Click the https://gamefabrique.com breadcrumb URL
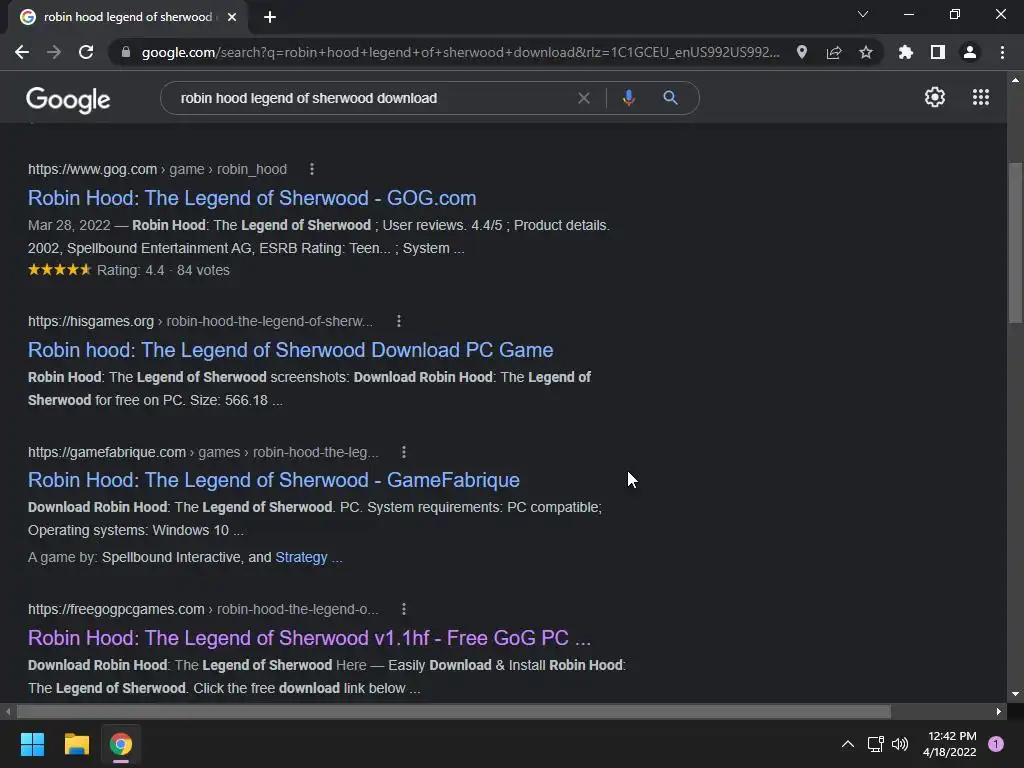 point(106,452)
